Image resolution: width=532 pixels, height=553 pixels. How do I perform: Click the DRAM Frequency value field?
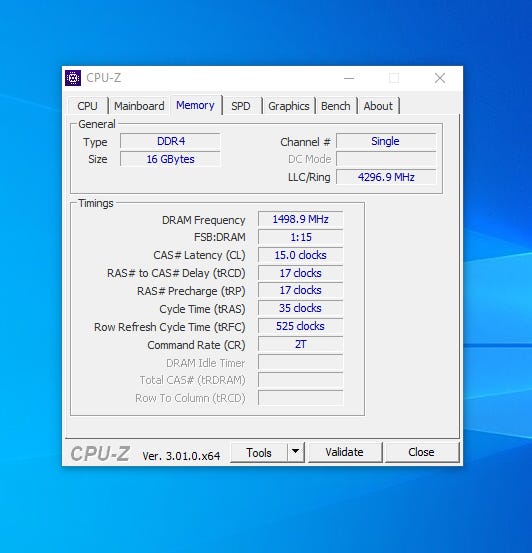[301, 219]
